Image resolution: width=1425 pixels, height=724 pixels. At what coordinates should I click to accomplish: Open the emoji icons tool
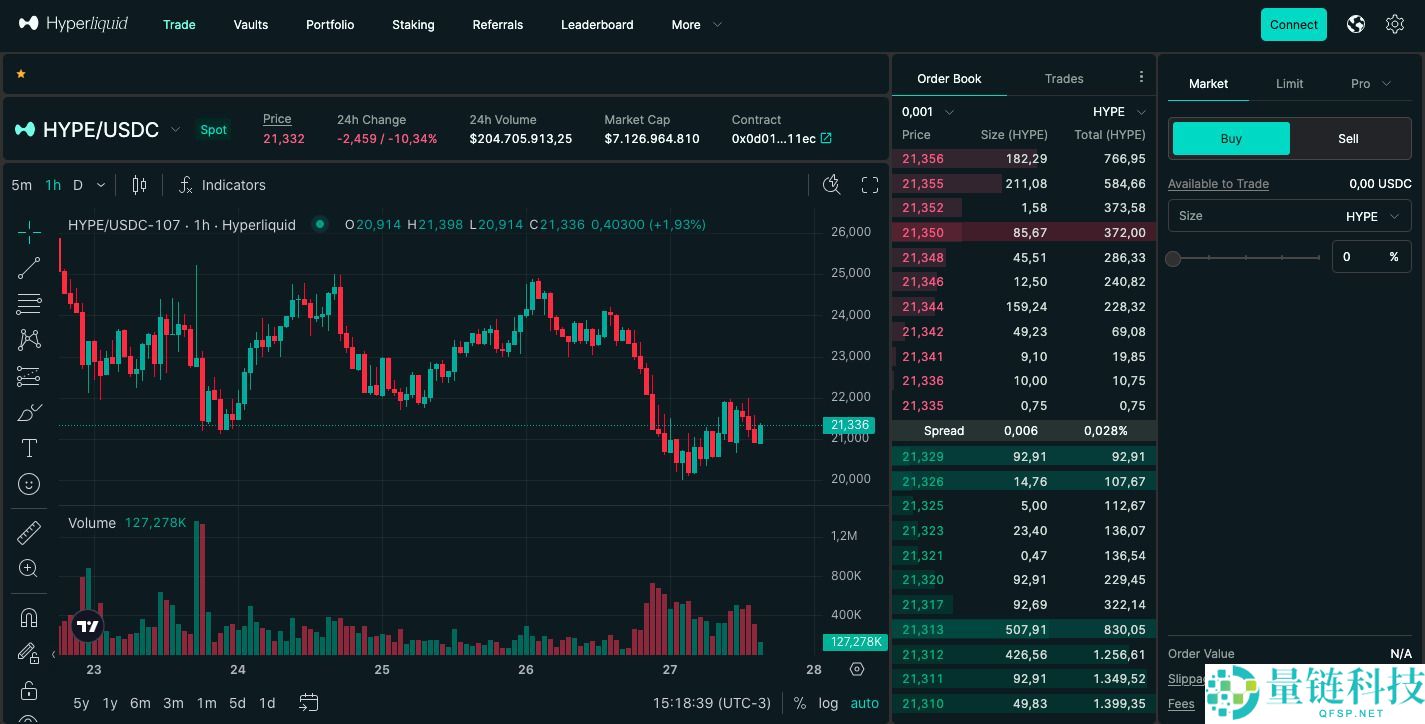[29, 484]
